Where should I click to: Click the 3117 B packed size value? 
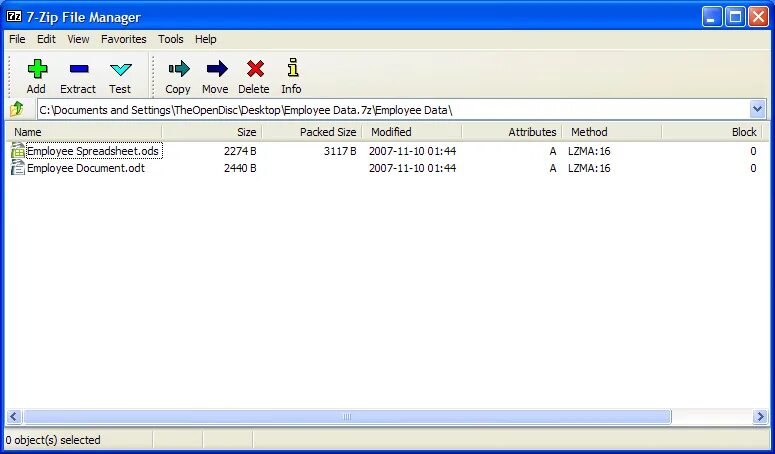[x=340, y=151]
